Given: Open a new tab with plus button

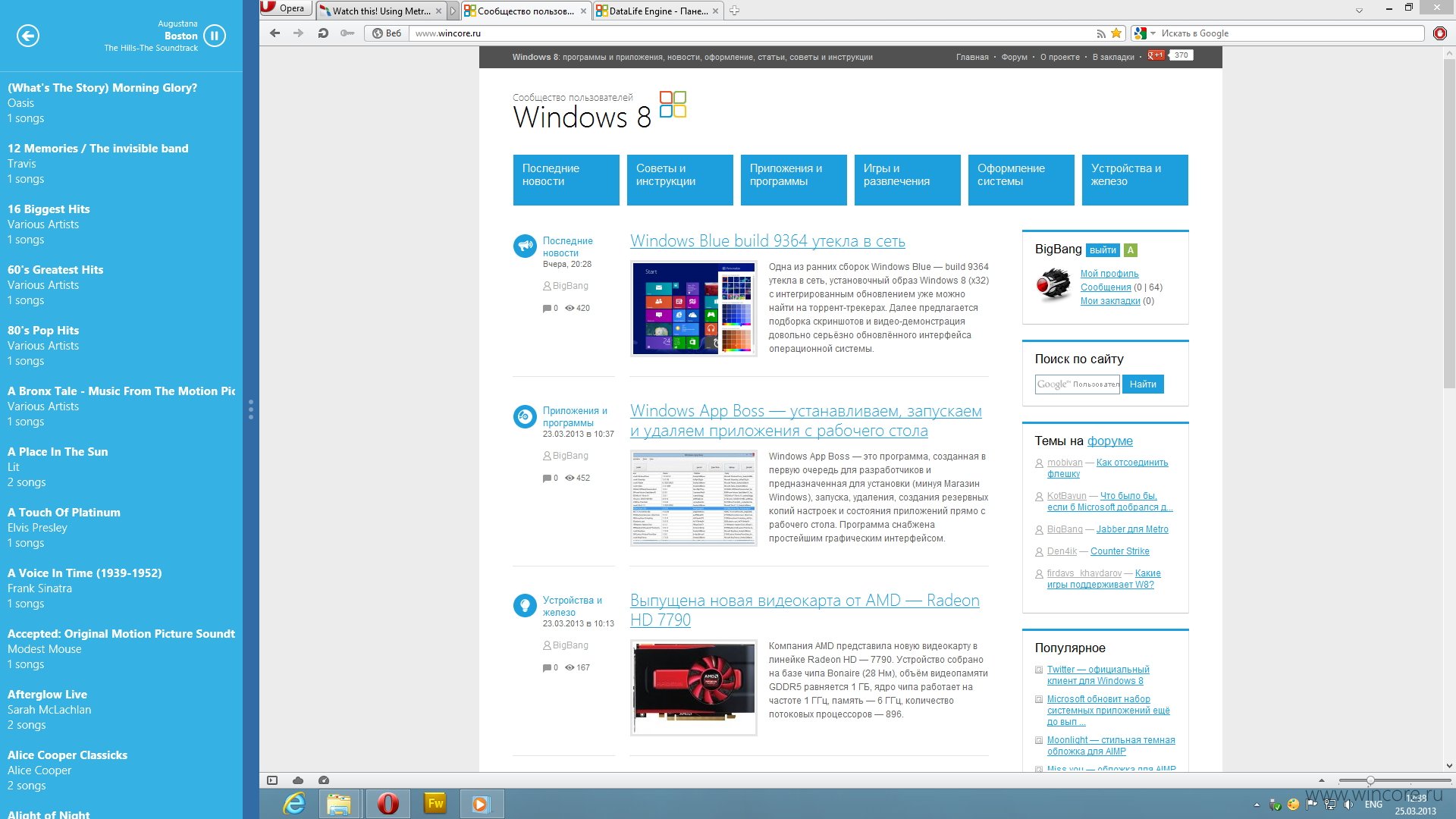Looking at the screenshot, I should coord(734,11).
